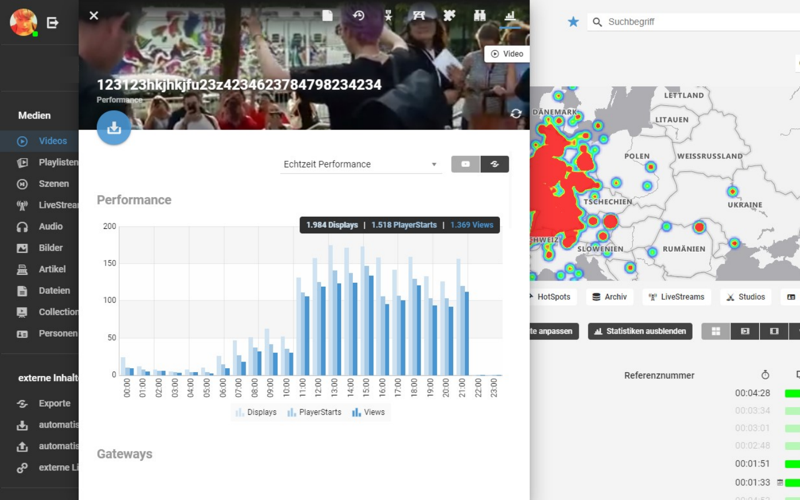Switch to the export source toggle
This screenshot has height=500, width=800.
coord(494,164)
